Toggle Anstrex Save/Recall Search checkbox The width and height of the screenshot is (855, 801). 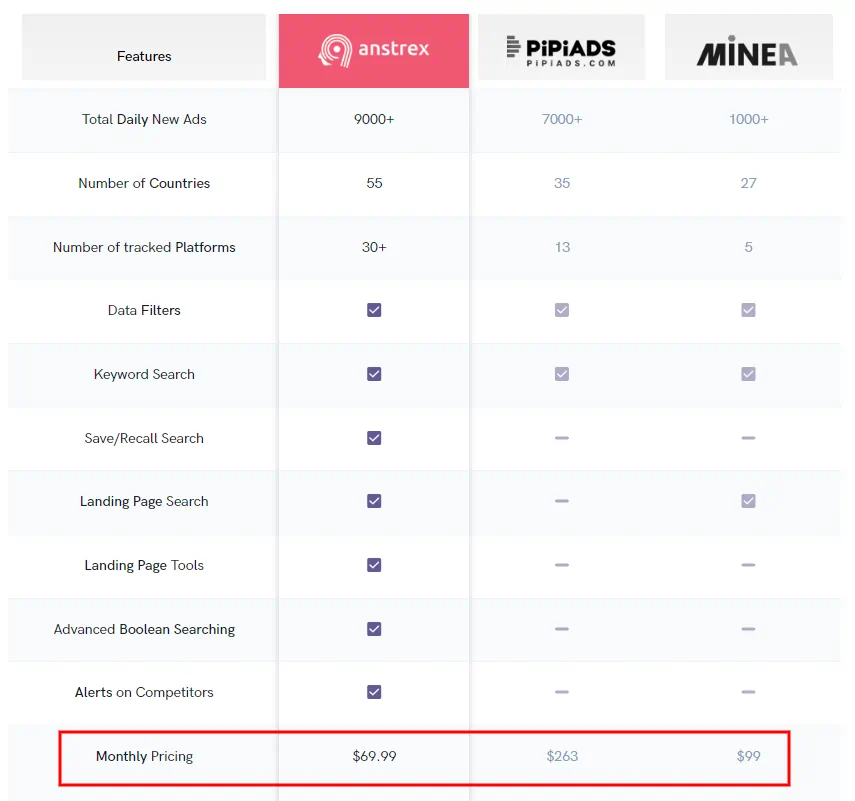pyautogui.click(x=374, y=438)
